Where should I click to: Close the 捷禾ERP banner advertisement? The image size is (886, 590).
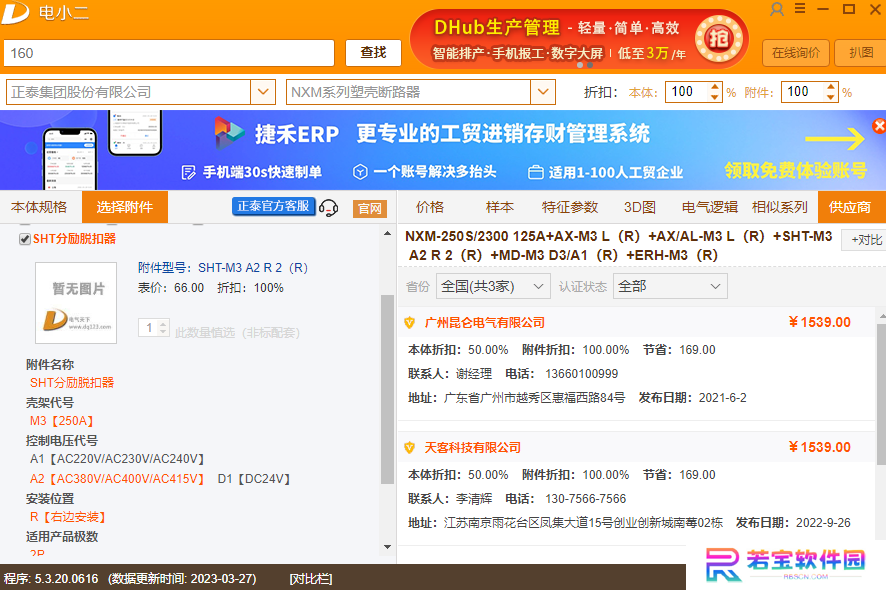(x=879, y=126)
